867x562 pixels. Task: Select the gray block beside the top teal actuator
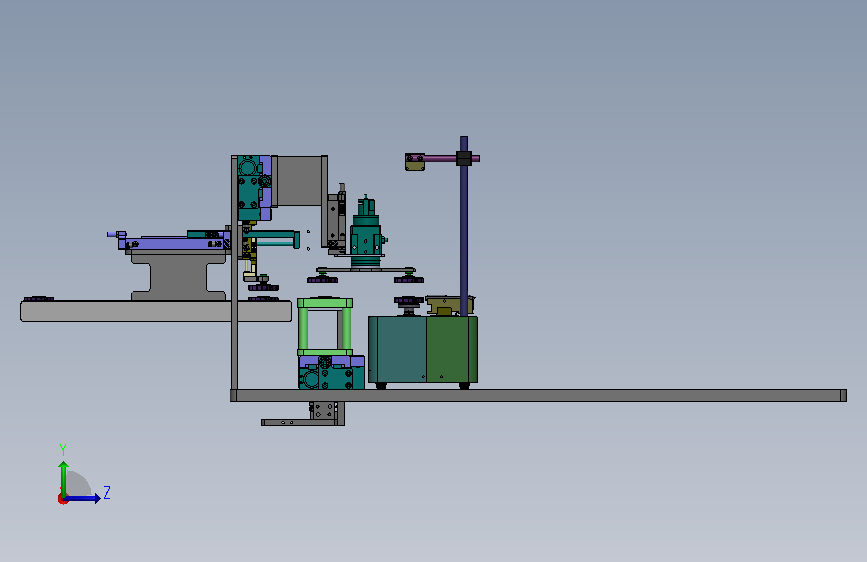tap(299, 181)
